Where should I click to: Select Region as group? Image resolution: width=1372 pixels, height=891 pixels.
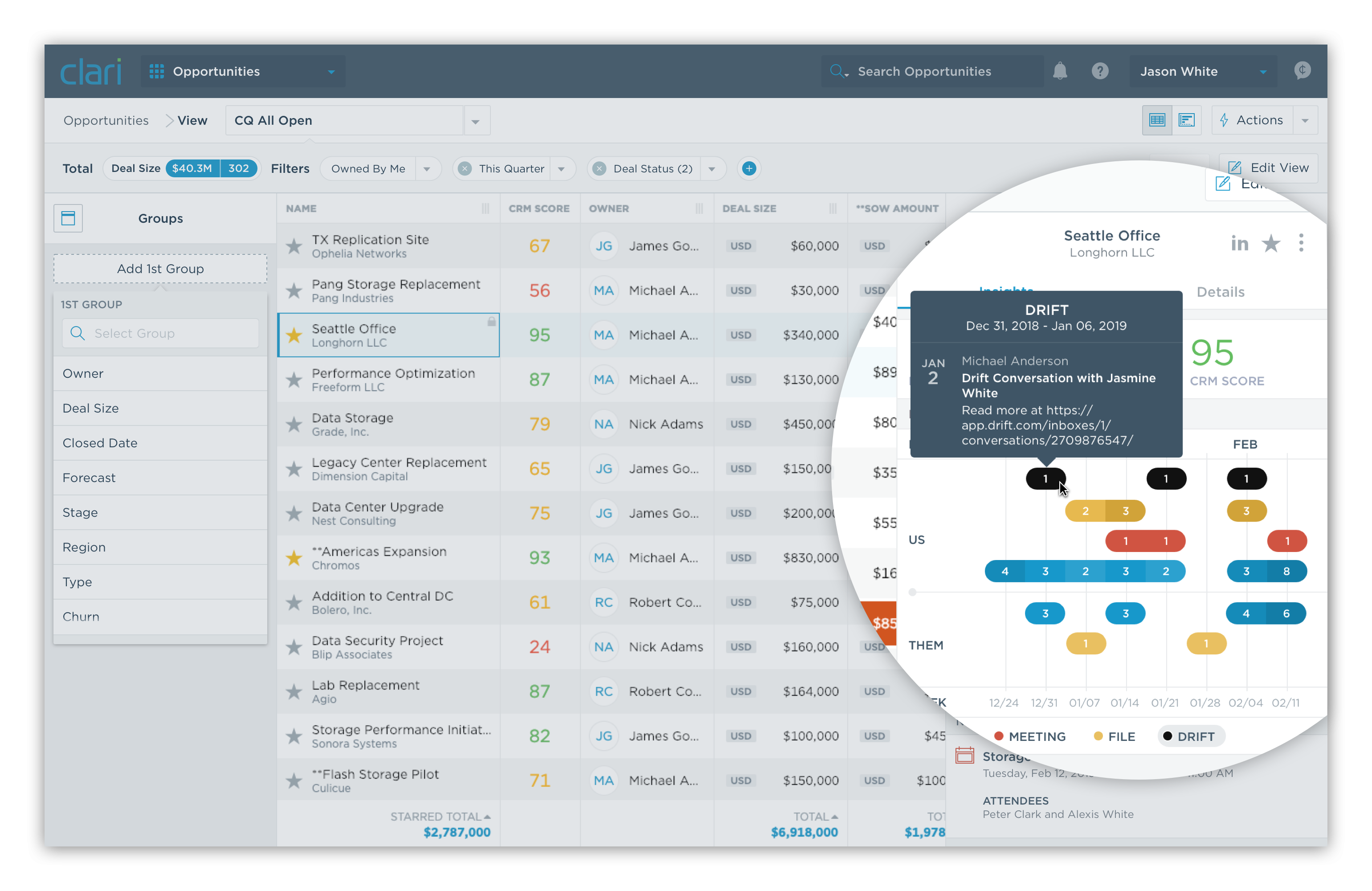tap(160, 547)
